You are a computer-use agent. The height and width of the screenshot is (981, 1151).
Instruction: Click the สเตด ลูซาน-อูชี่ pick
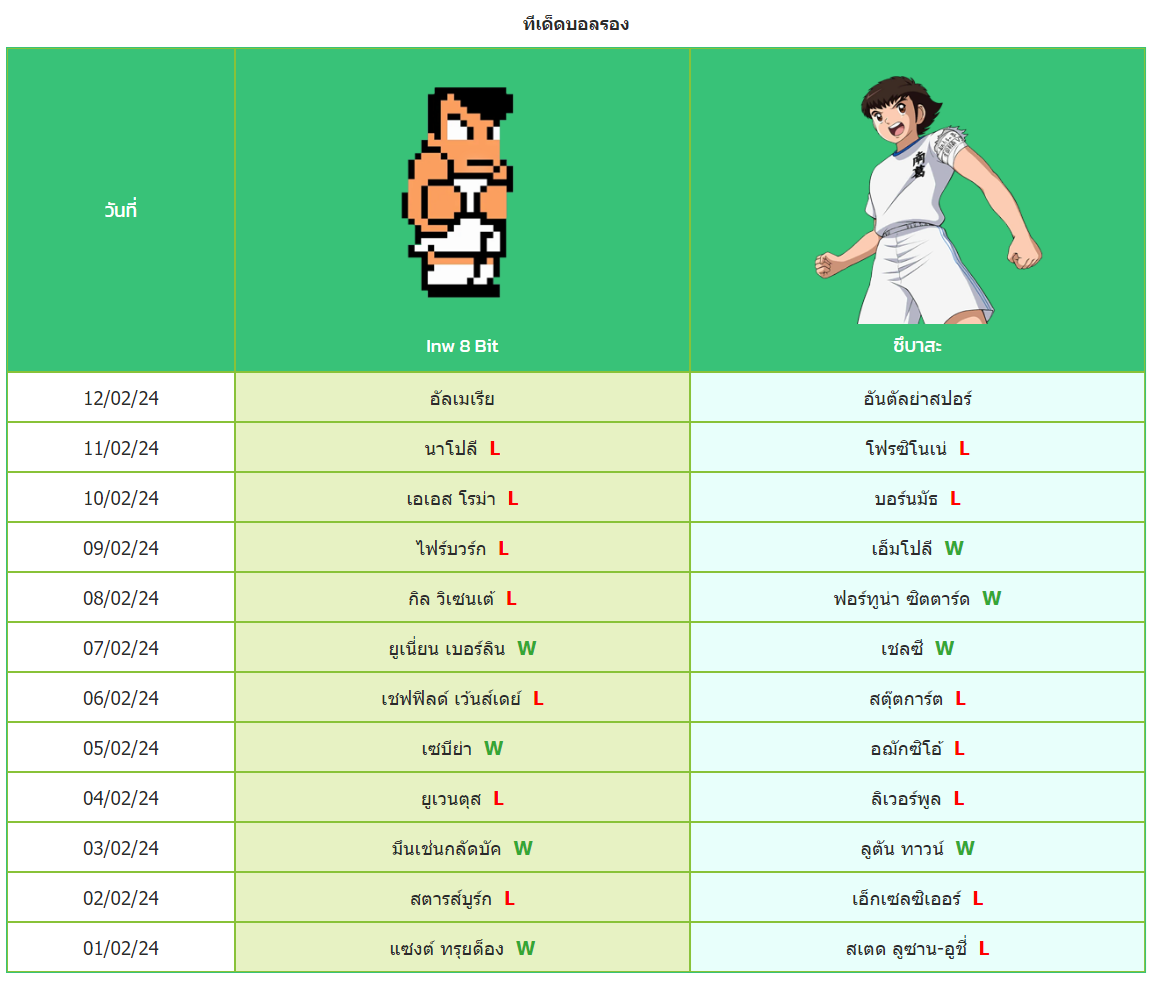coord(906,948)
